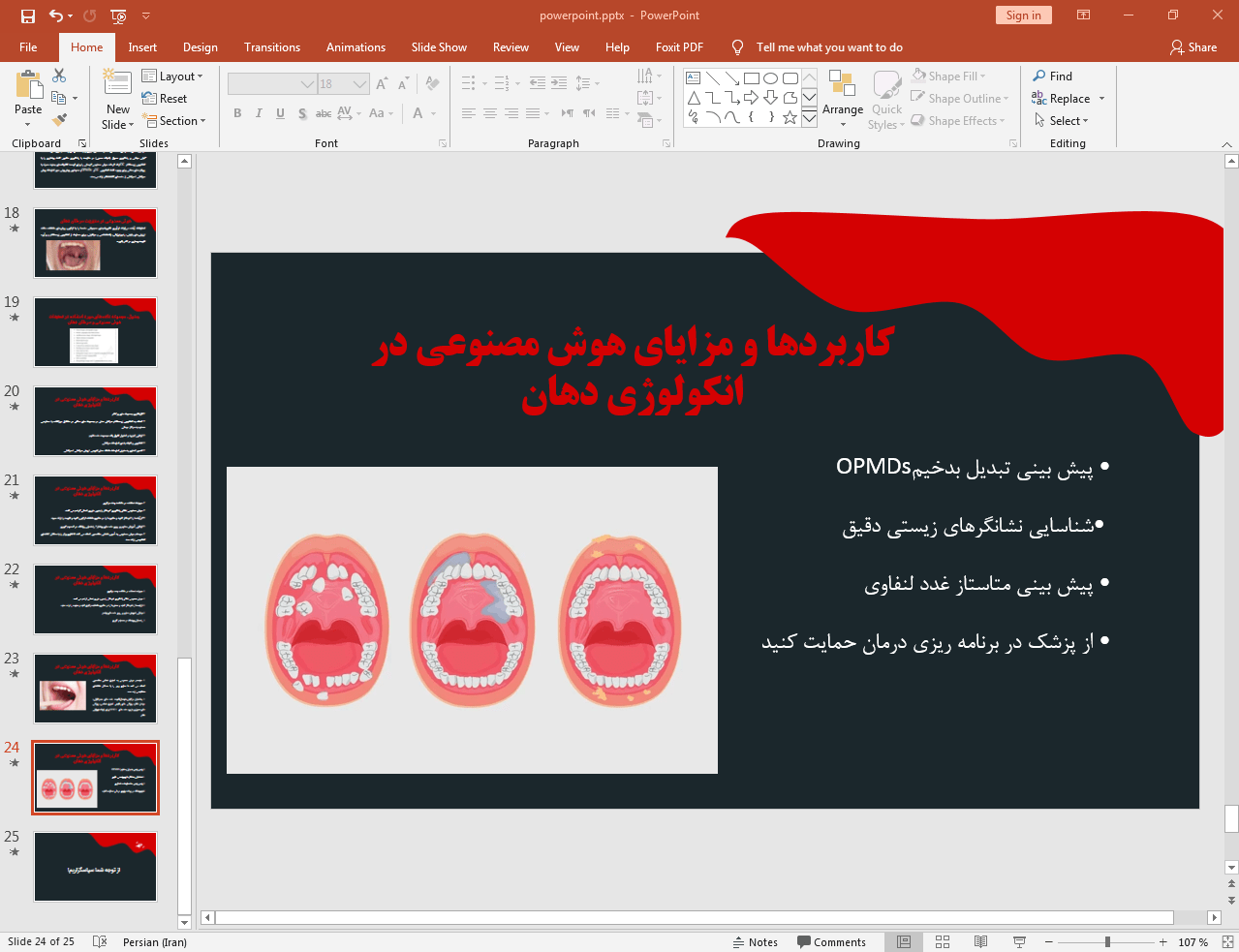Click the zoom in plus button
1239x952 pixels.
(x=1162, y=941)
